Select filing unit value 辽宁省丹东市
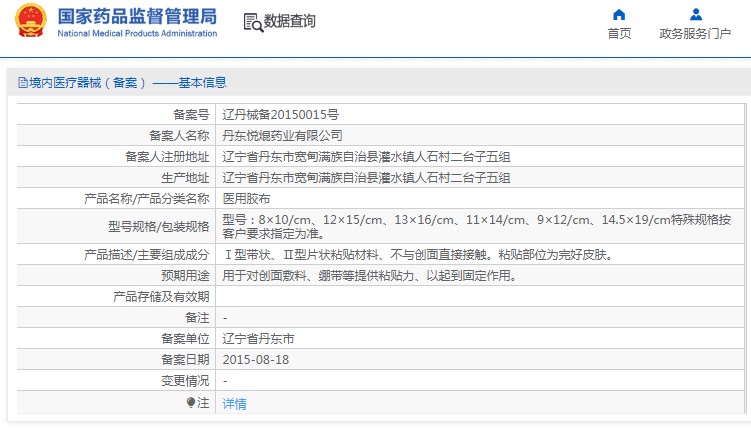 [x=258, y=339]
